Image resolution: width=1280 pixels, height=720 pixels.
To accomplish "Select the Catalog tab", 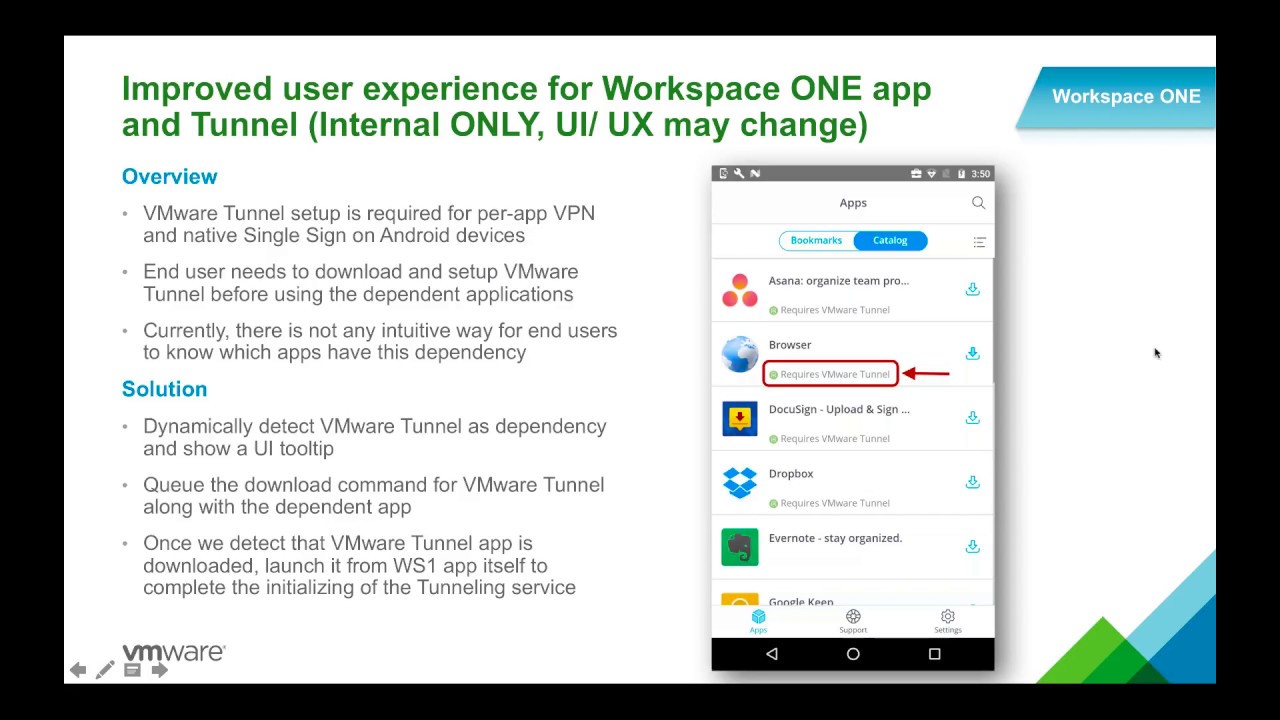I will [x=890, y=240].
